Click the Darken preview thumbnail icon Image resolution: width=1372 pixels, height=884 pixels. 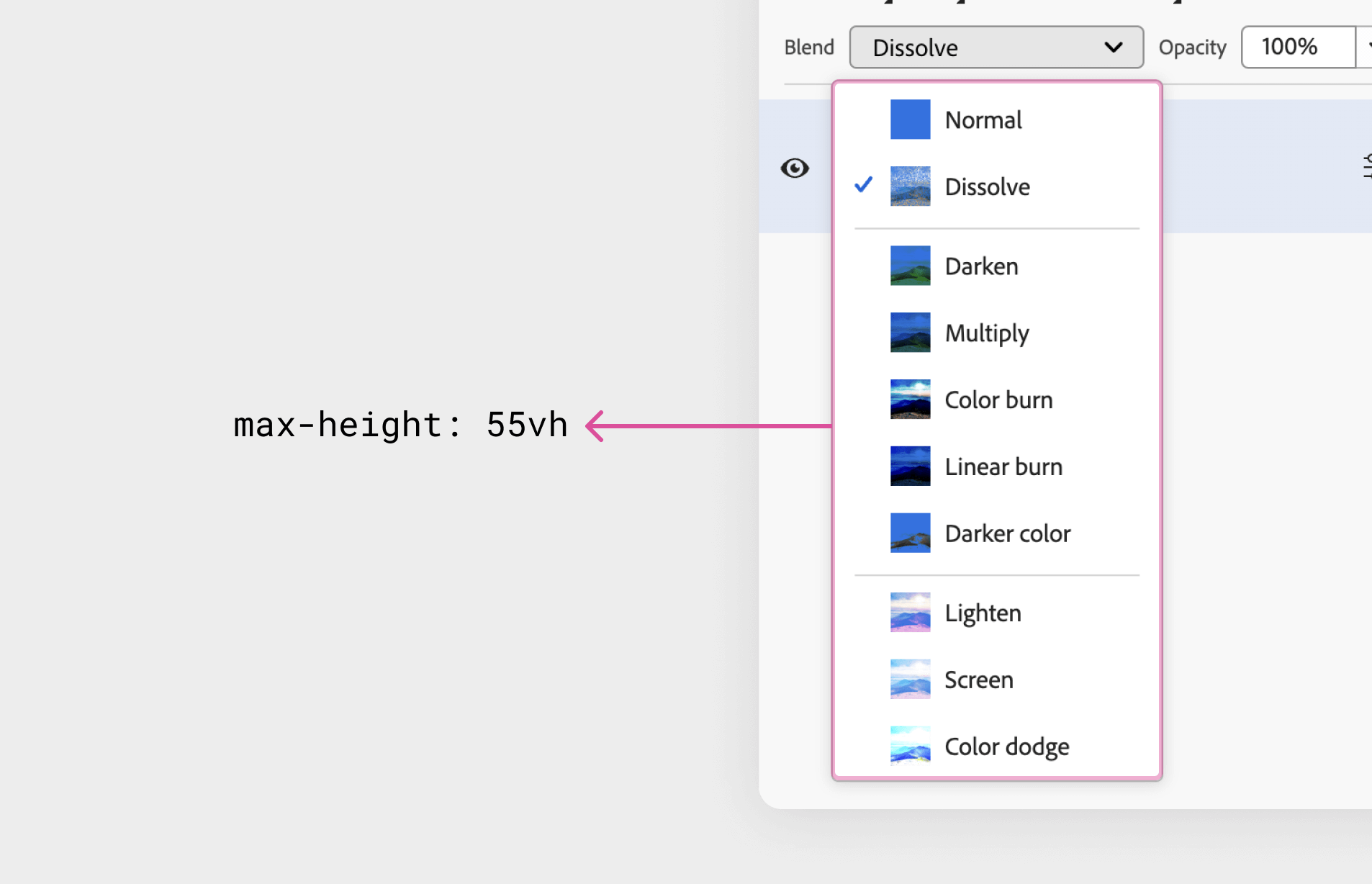point(910,266)
